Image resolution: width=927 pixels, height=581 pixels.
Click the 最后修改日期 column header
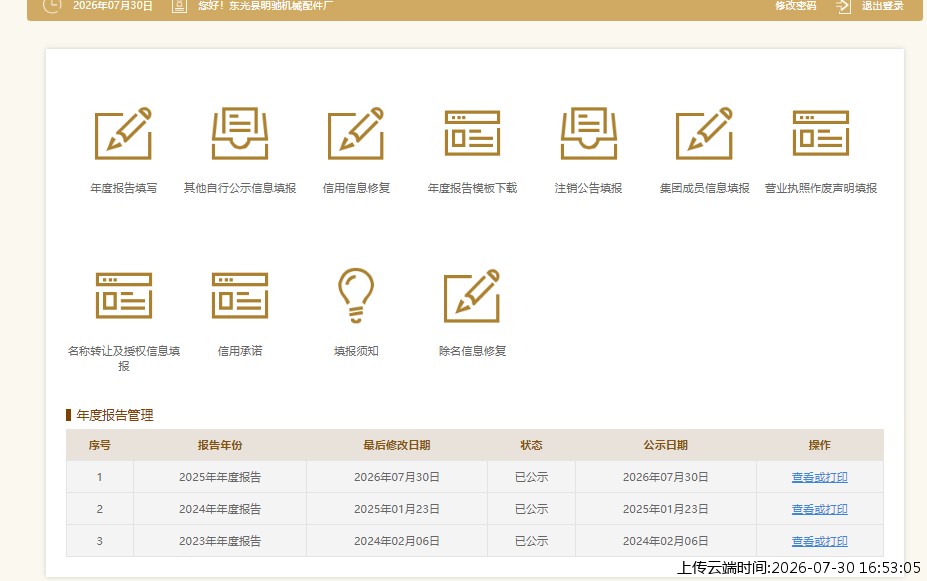(397, 445)
